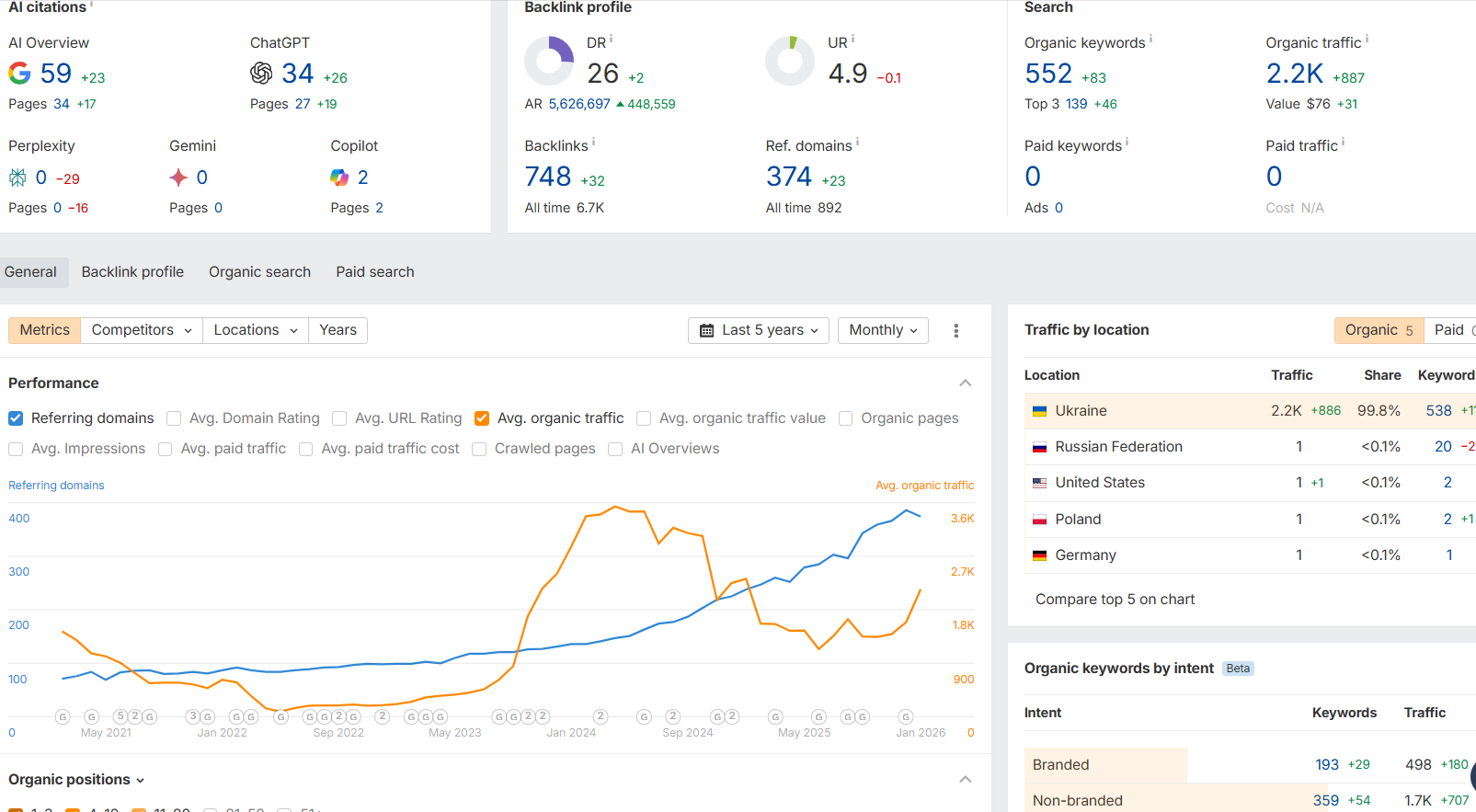
Task: Click the Perplexity logo icon
Action: (x=17, y=177)
